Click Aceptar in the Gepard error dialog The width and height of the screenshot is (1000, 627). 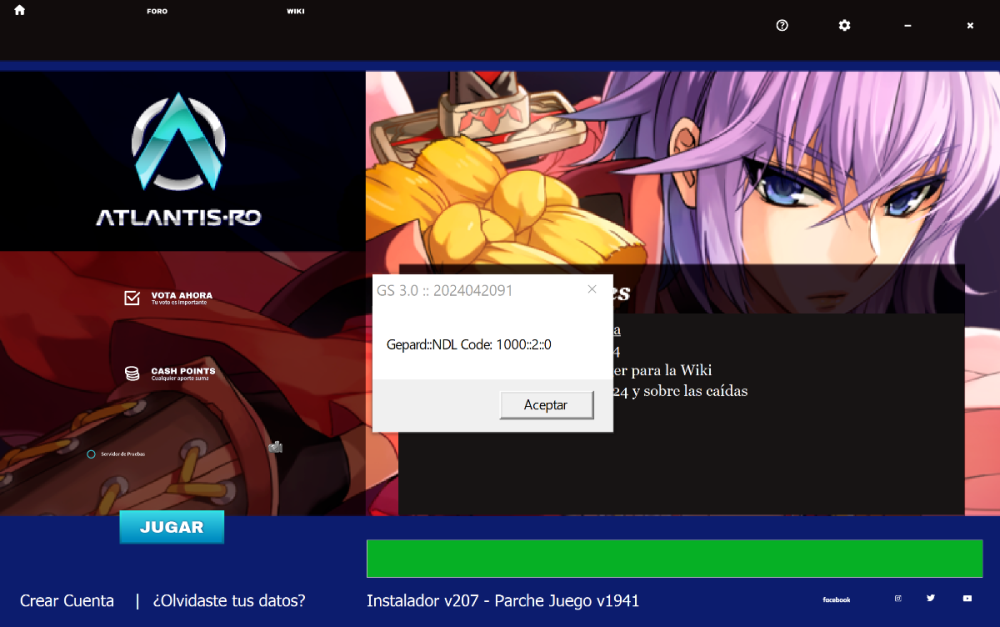[x=545, y=405]
